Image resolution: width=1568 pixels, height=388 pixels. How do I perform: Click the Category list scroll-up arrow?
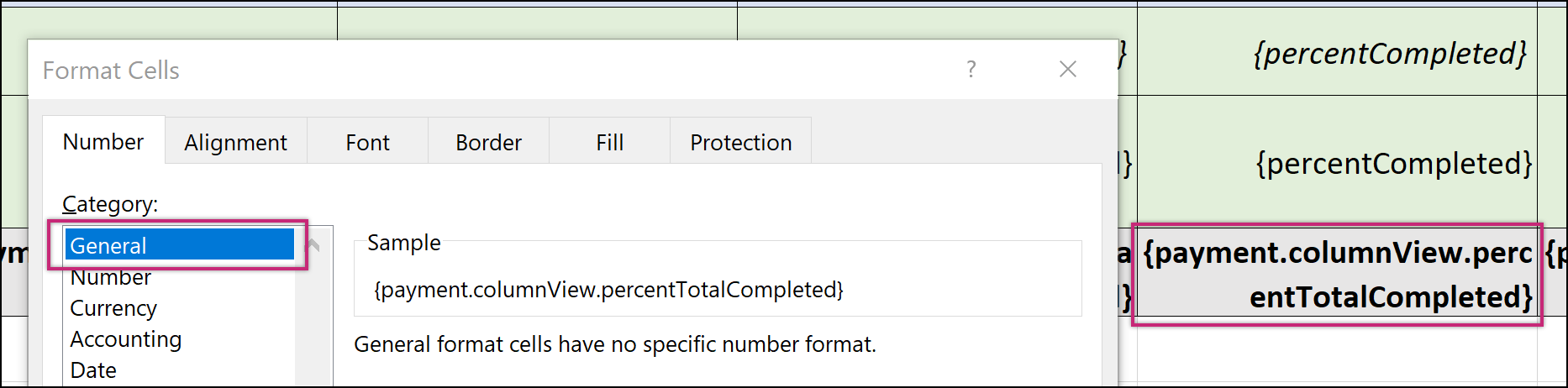click(x=314, y=245)
